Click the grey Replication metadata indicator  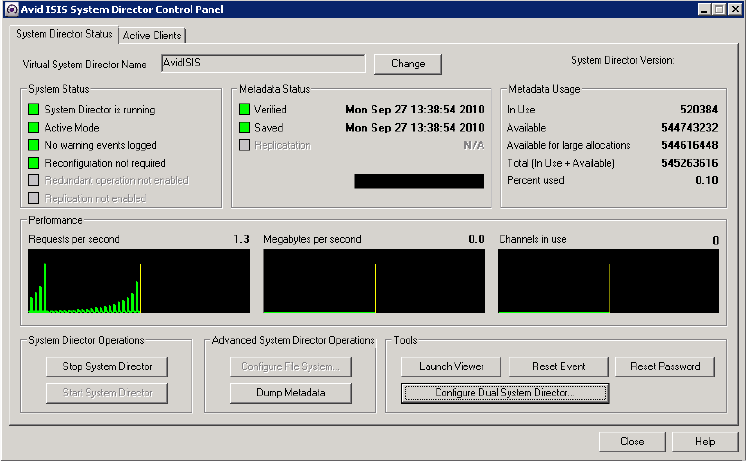245,145
